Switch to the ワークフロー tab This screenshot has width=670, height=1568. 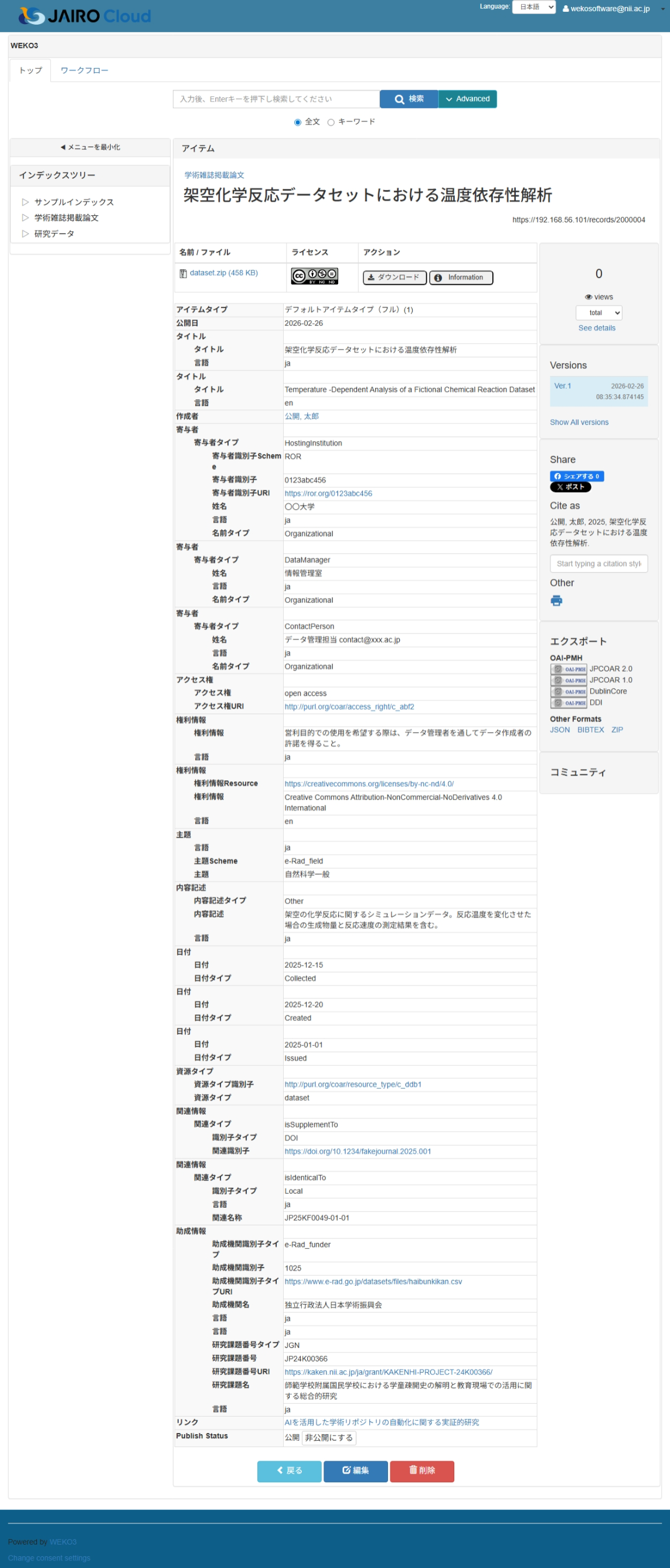(84, 70)
